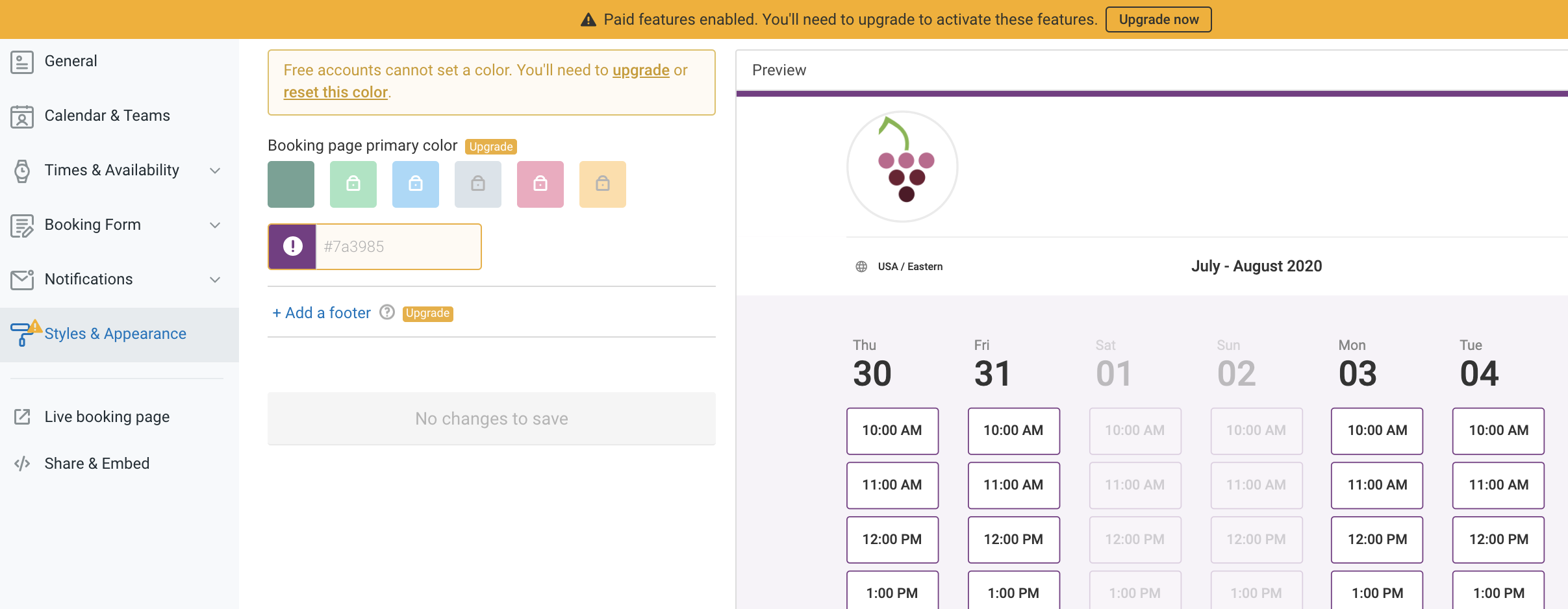Click the Upgrade now button in banner

1159,19
